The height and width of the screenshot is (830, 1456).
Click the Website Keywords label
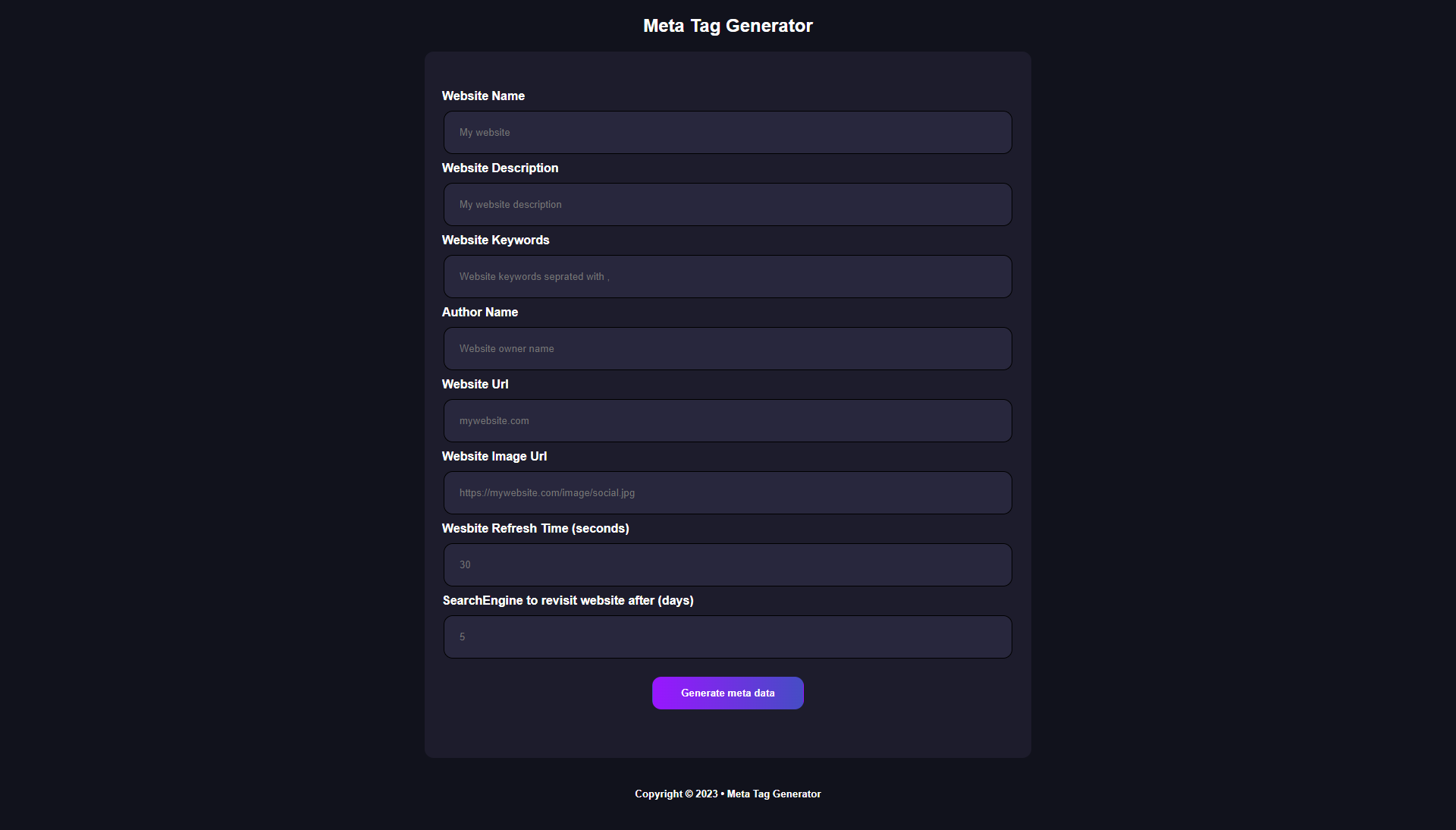pos(495,240)
